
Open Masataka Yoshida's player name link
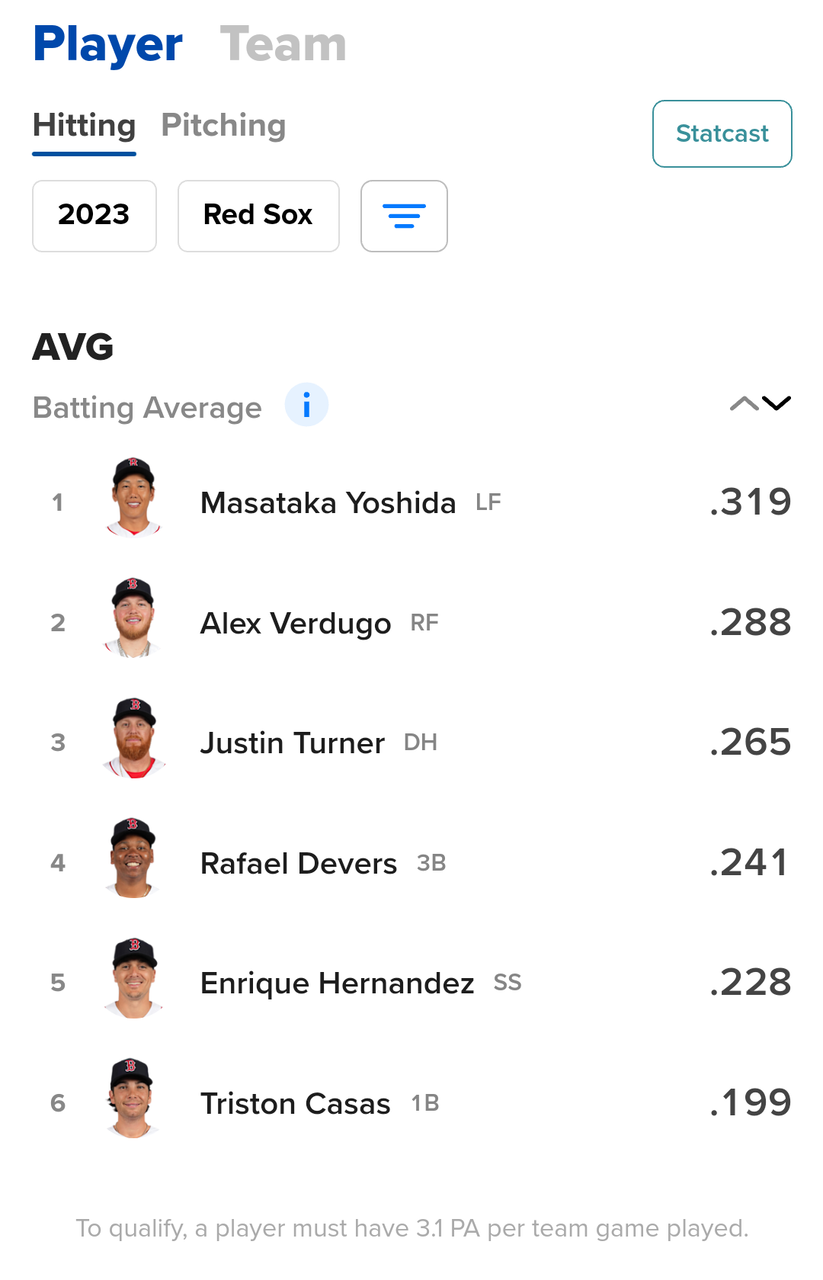click(328, 502)
